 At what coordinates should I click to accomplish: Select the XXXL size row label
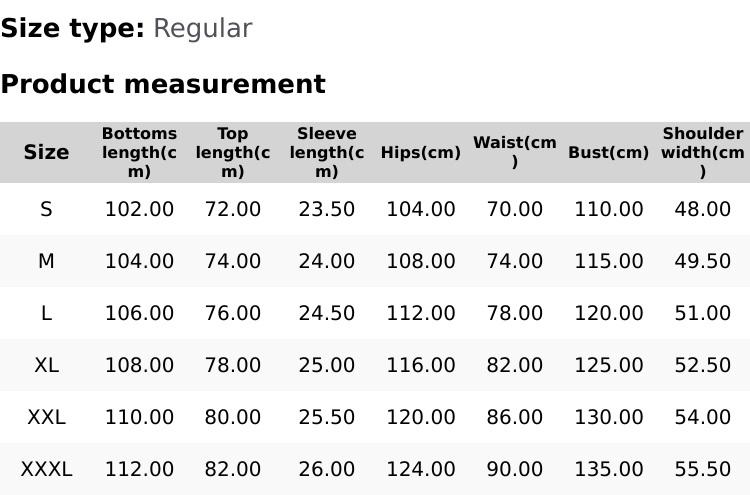tap(46, 469)
